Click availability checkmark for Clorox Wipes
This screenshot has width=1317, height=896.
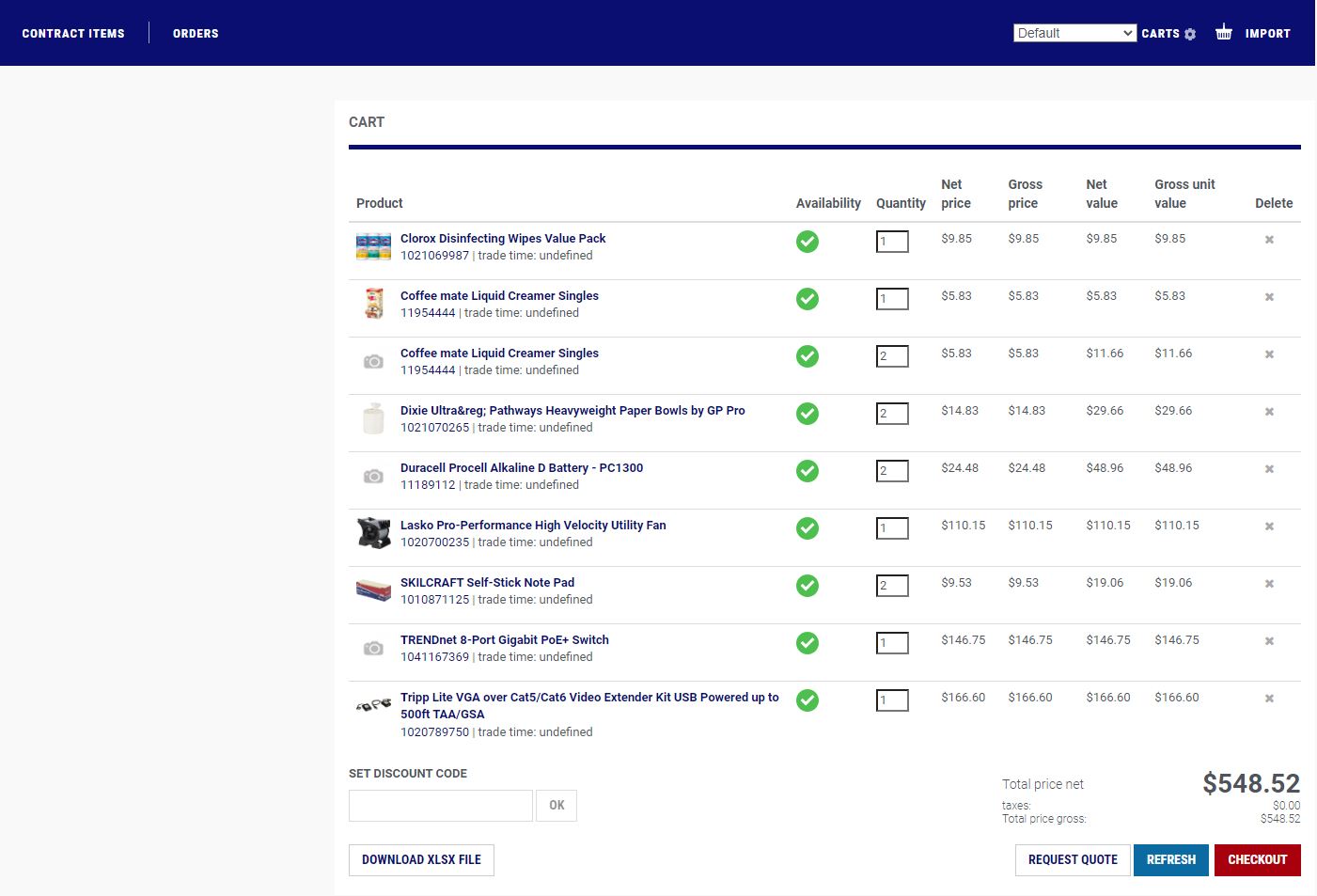pos(807,242)
